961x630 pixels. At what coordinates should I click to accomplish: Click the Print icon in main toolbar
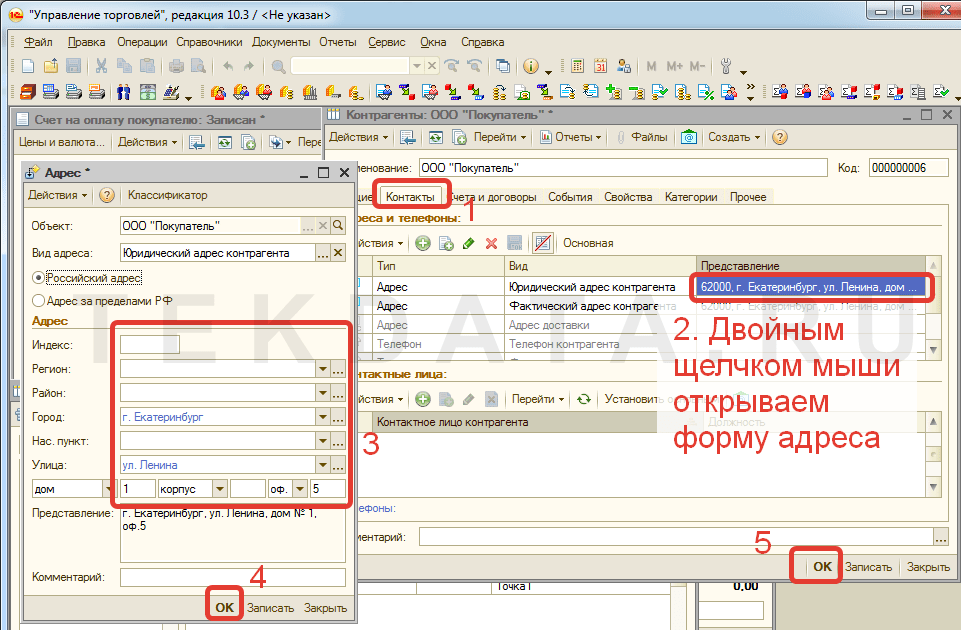pyautogui.click(x=177, y=66)
